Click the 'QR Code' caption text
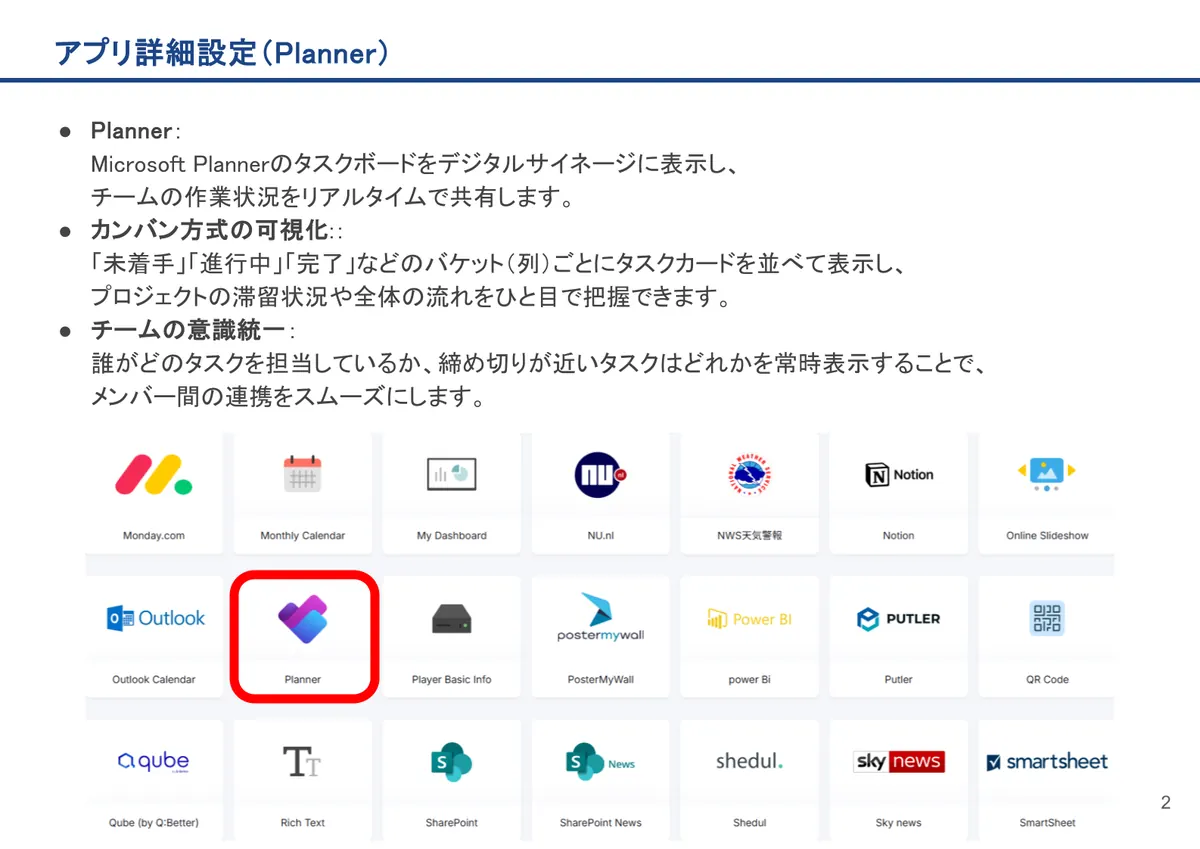The width and height of the screenshot is (1200, 849). (x=1047, y=680)
